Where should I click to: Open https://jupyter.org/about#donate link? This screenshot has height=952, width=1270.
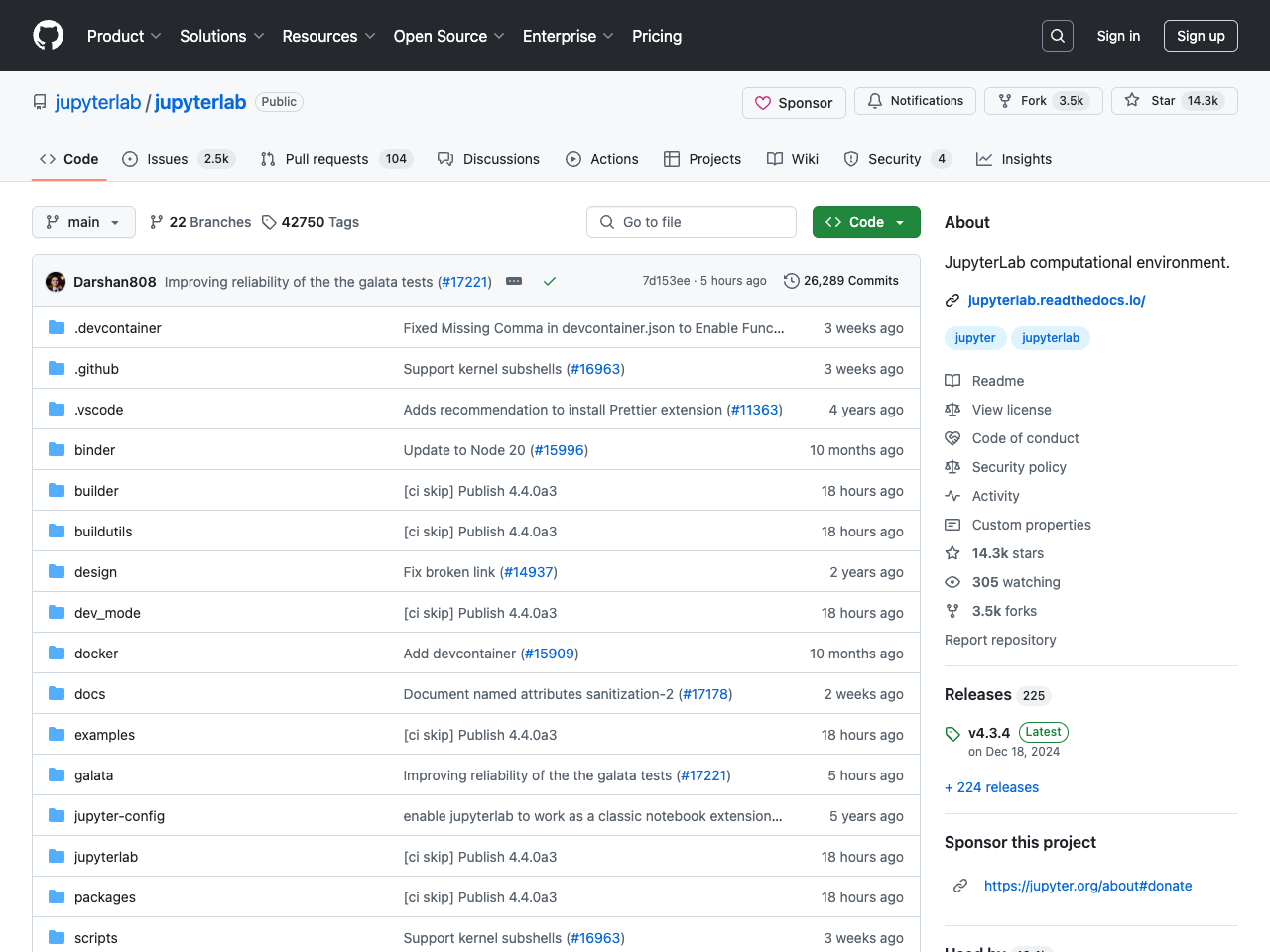click(1087, 886)
